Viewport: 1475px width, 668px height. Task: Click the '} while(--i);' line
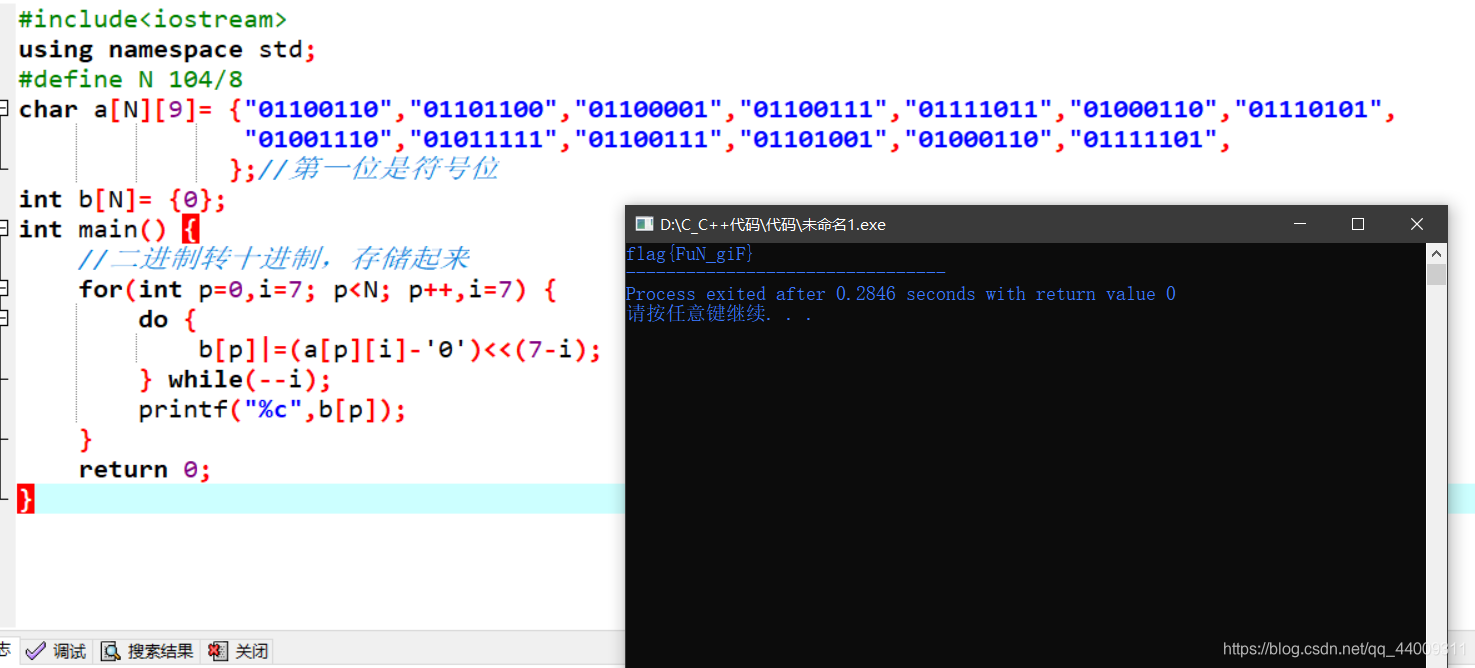[x=234, y=379]
